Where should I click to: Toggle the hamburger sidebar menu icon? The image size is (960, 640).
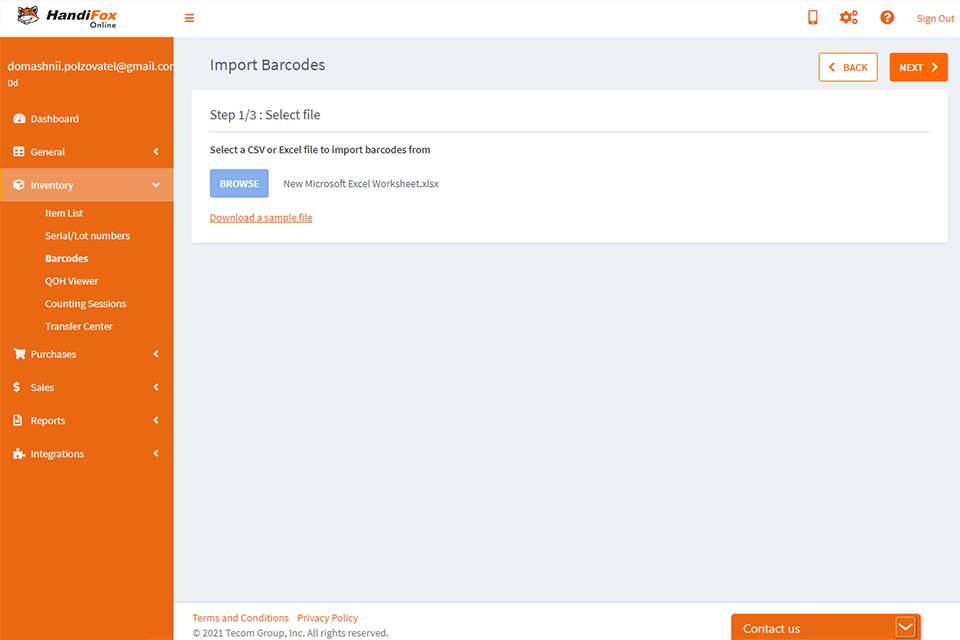click(x=189, y=18)
